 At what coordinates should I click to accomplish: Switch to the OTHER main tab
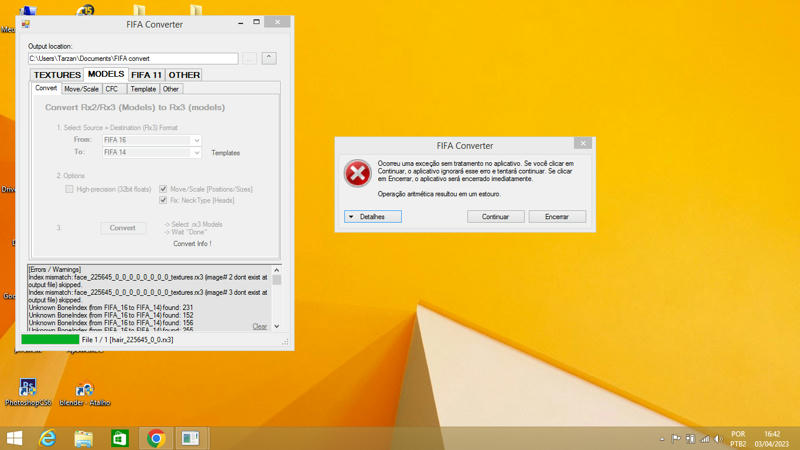coord(184,75)
